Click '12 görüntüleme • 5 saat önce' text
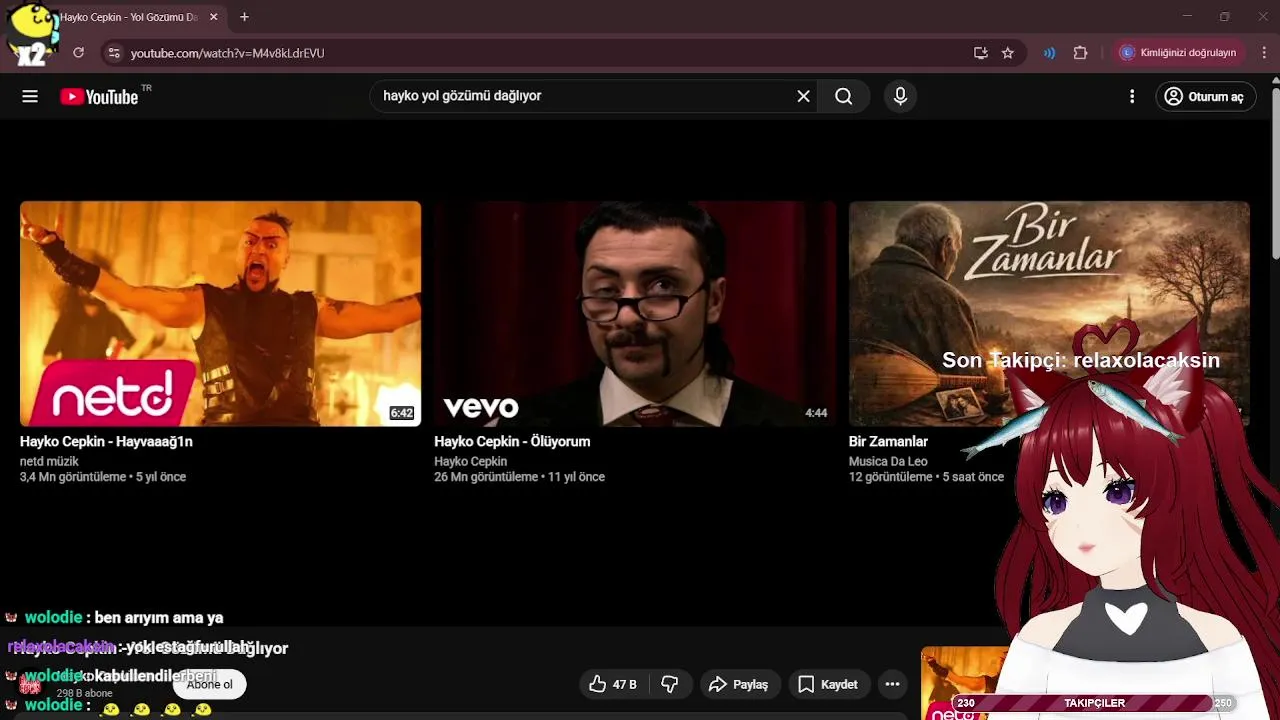The height and width of the screenshot is (720, 1280). click(x=926, y=477)
